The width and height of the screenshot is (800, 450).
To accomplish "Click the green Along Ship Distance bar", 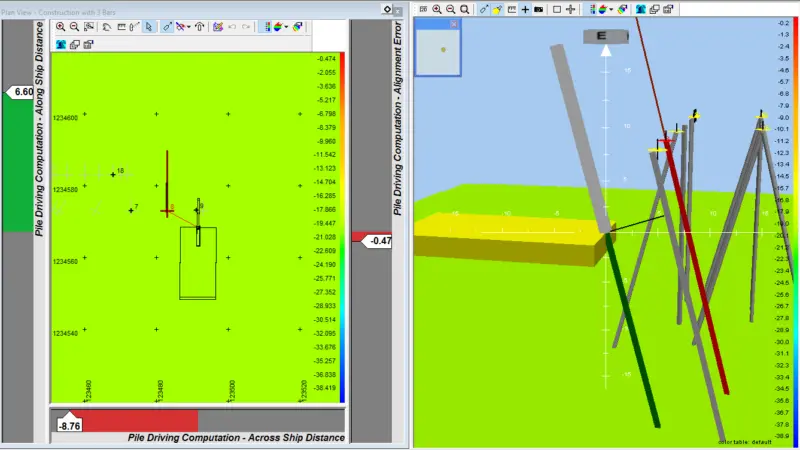I will point(18,162).
